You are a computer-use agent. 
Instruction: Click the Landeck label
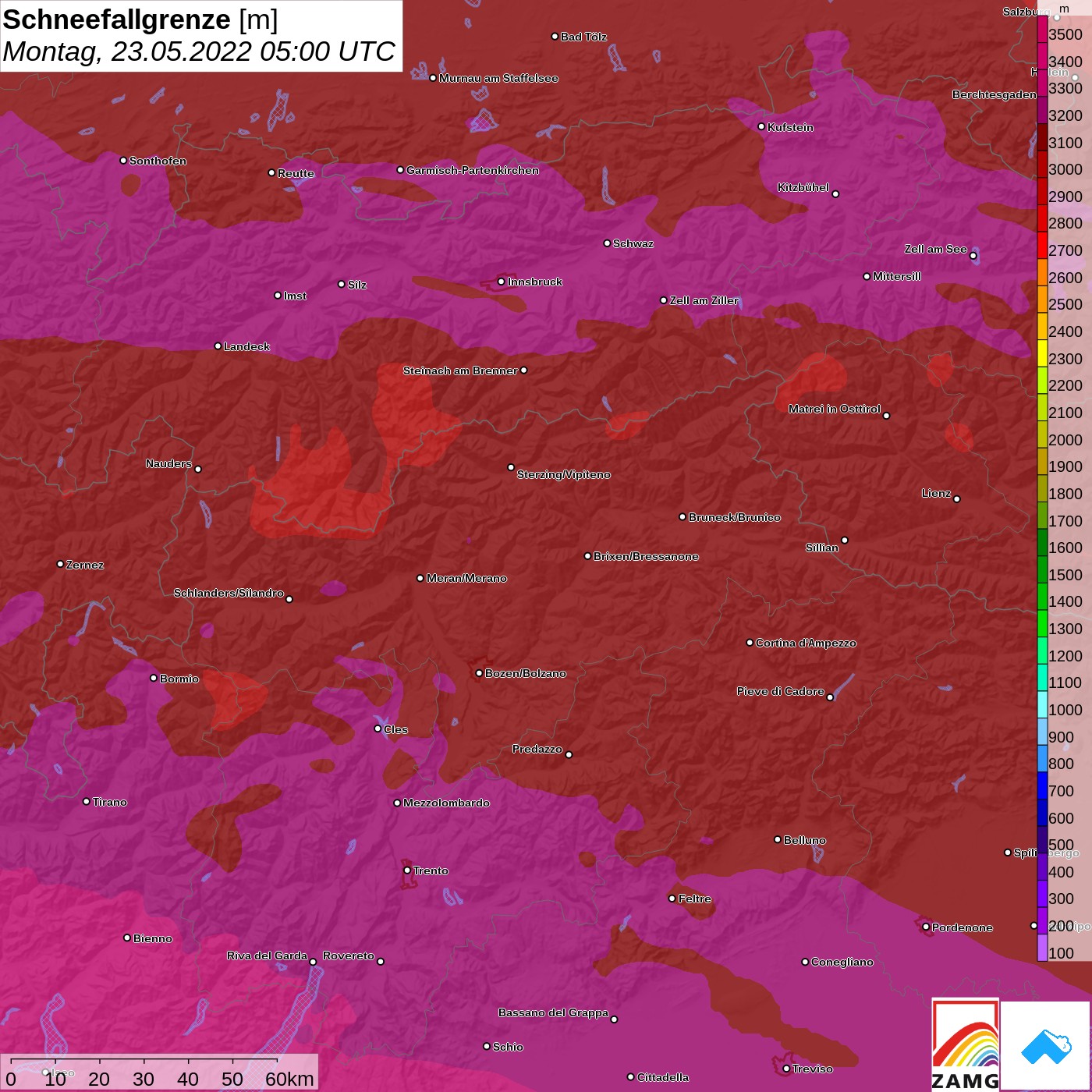tap(246, 346)
